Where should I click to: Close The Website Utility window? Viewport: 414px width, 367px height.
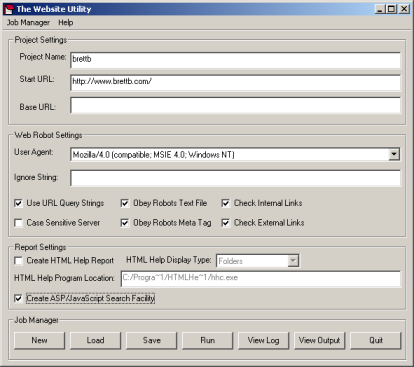[404, 9]
